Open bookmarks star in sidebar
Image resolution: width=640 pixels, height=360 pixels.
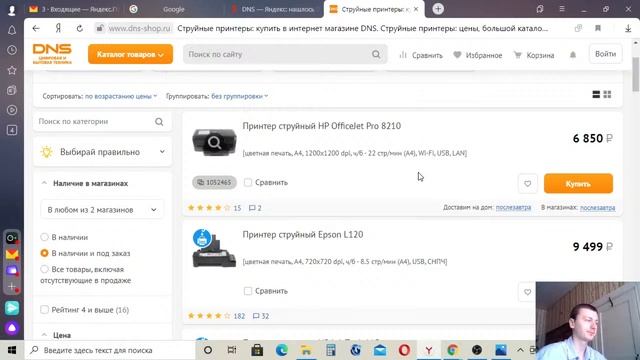click(x=12, y=70)
